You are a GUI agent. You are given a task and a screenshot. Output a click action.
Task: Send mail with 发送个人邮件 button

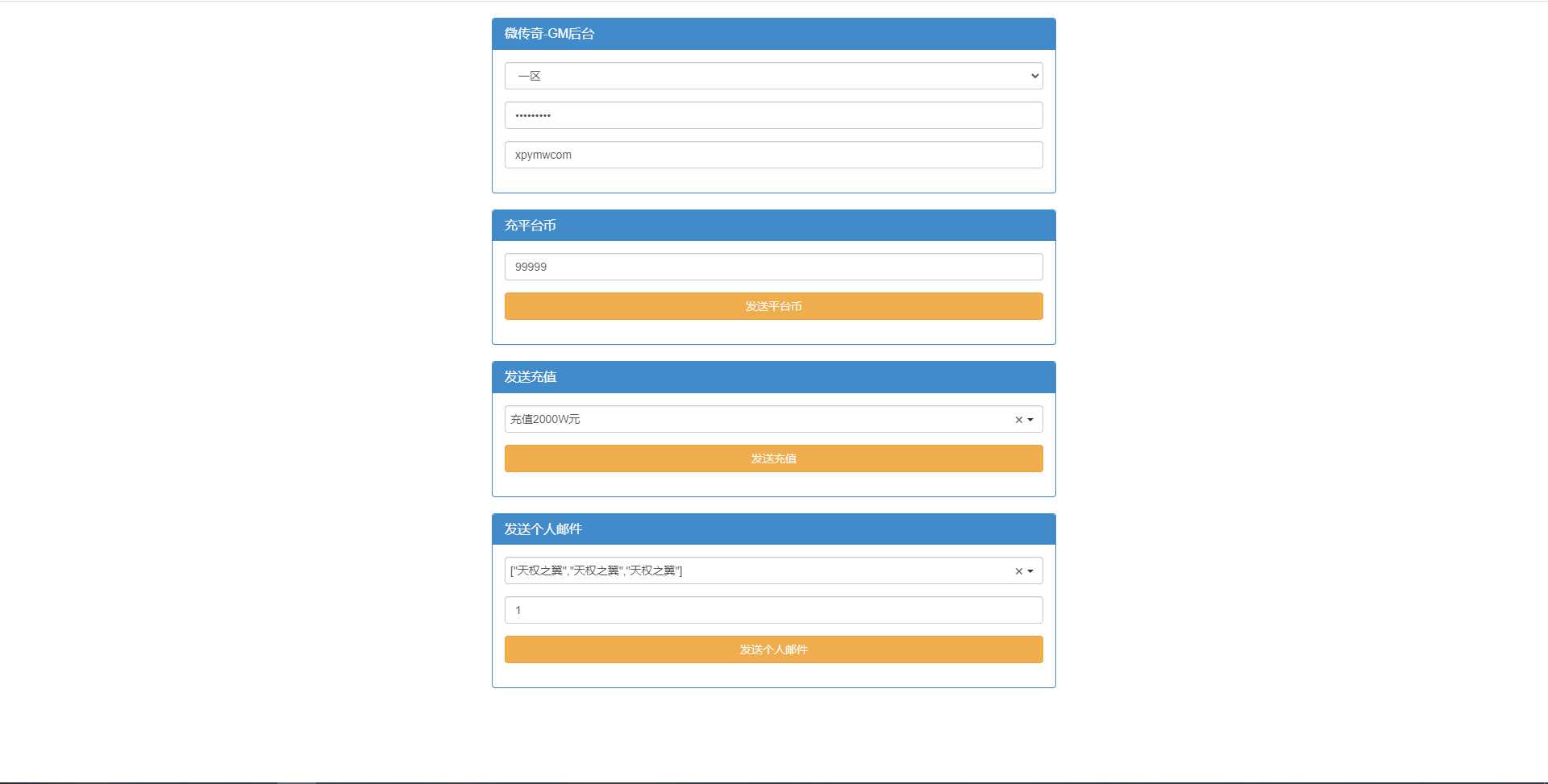tap(773, 649)
